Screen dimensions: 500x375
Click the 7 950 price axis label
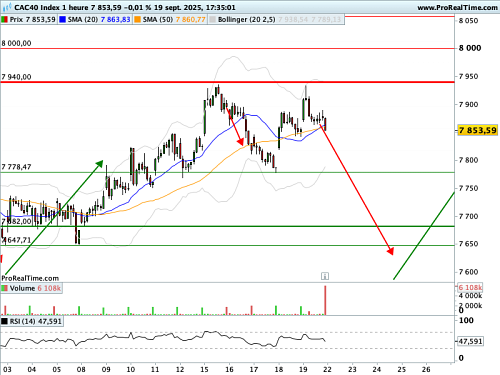click(x=468, y=77)
